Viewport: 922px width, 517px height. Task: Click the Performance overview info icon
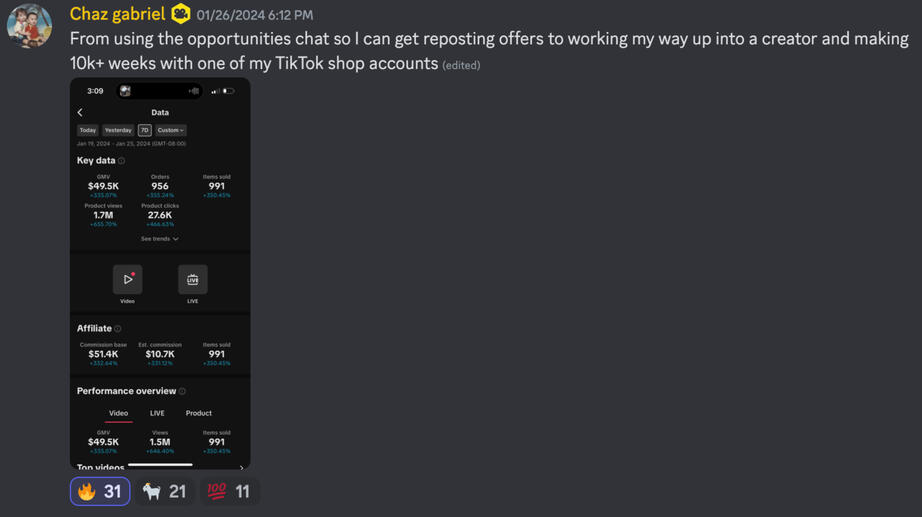[182, 392]
